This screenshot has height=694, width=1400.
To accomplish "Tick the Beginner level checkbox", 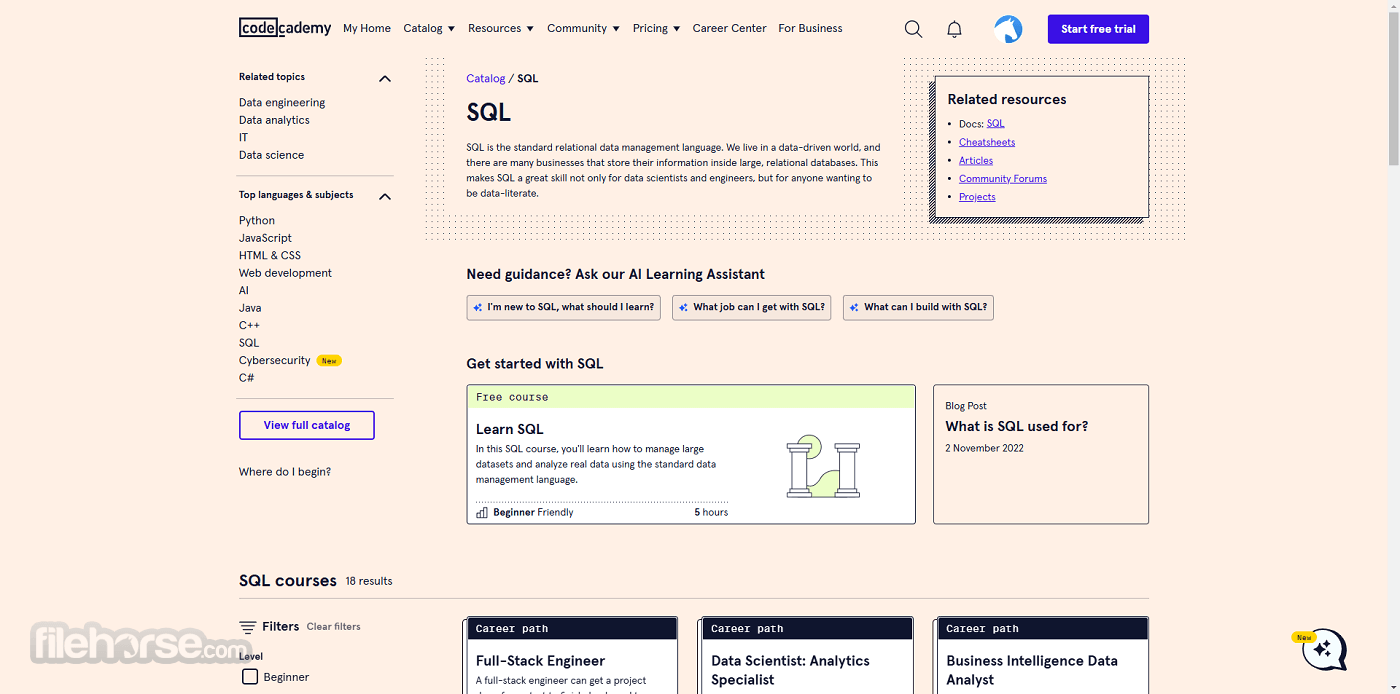I will [x=250, y=677].
